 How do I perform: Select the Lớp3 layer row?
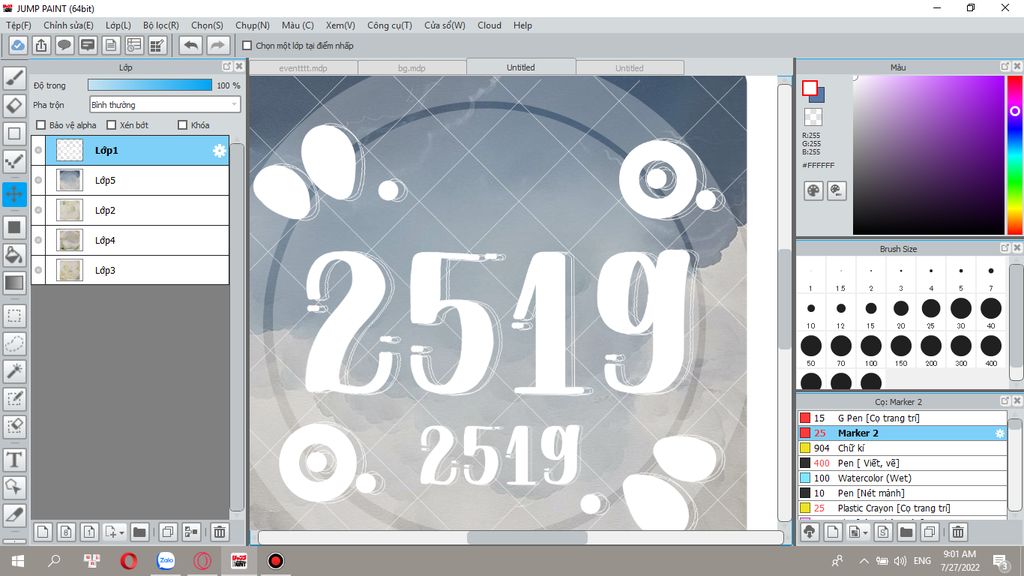tap(130, 270)
